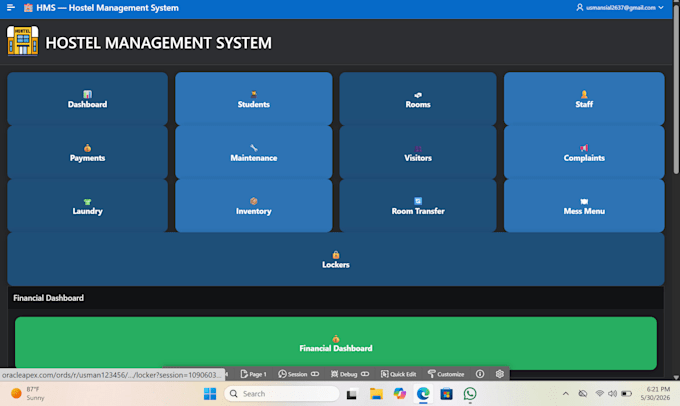Viewport: 680px width, 406px height.
Task: Click the green Financial Dashboard card
Action: pos(336,343)
